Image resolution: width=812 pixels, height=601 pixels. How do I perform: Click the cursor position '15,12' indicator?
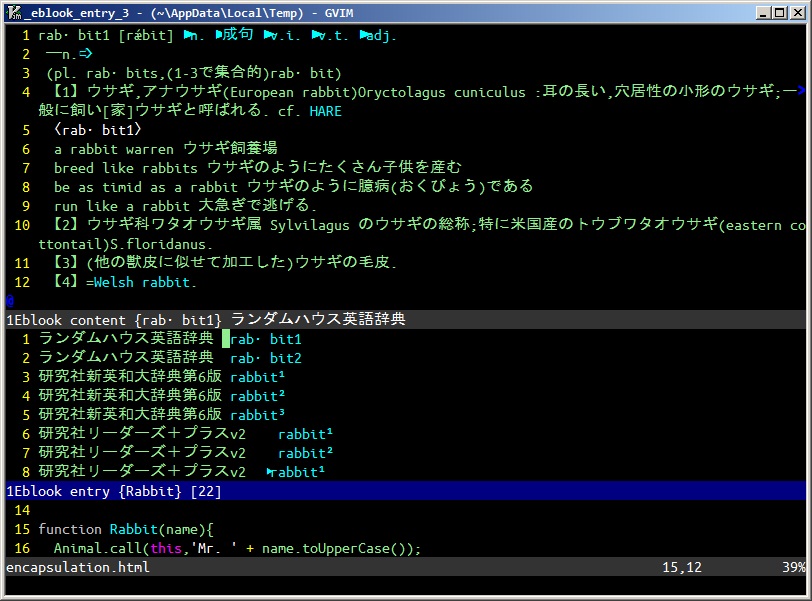coord(682,567)
